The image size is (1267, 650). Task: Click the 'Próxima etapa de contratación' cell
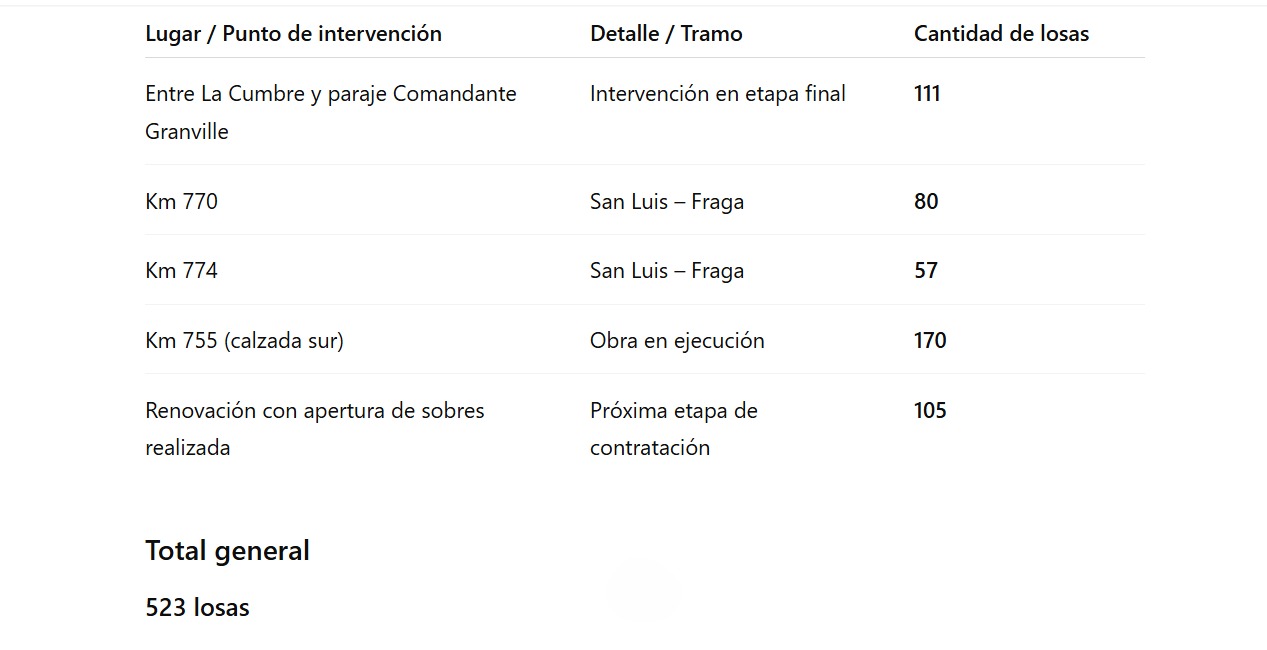(673, 429)
